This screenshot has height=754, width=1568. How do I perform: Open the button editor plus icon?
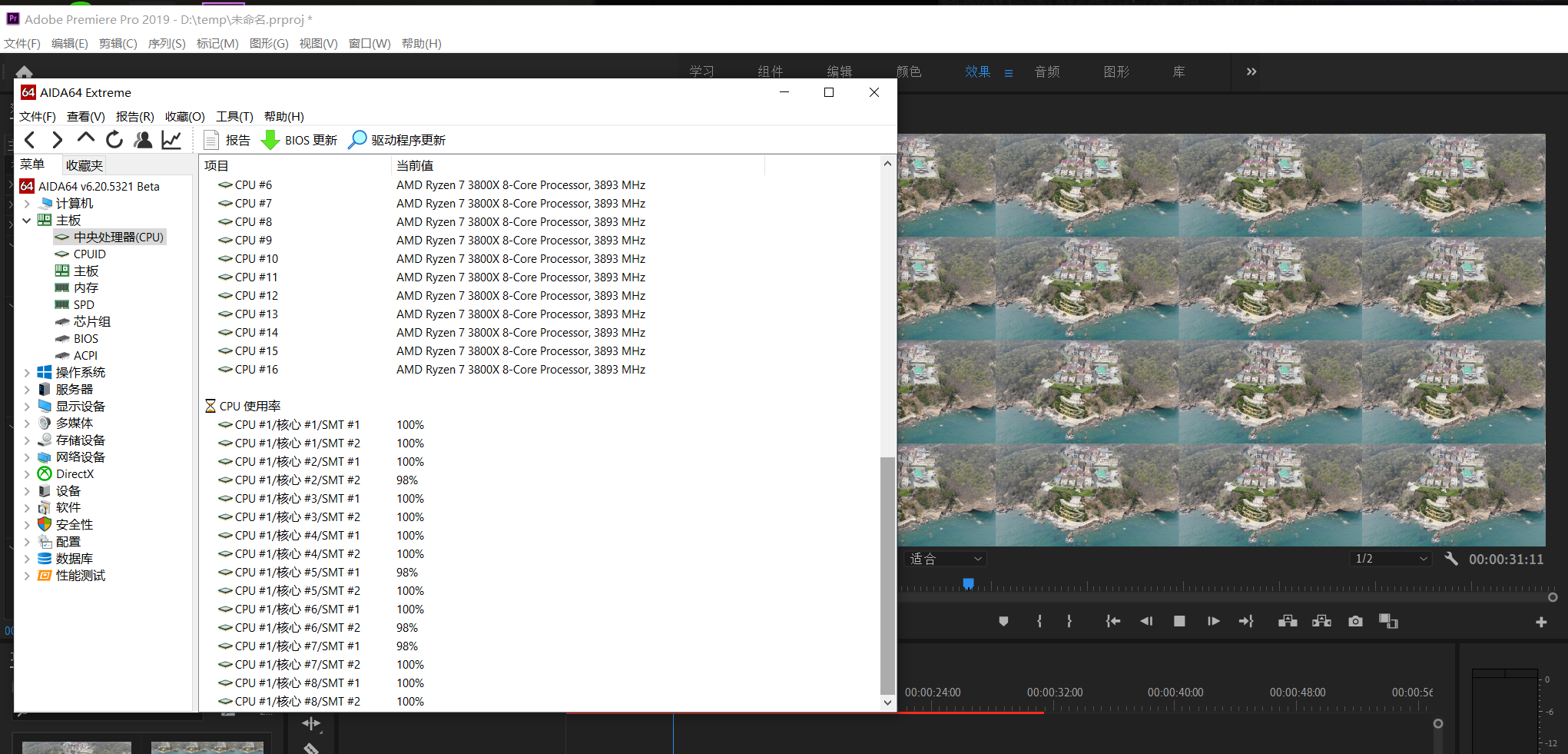pos(1541,622)
